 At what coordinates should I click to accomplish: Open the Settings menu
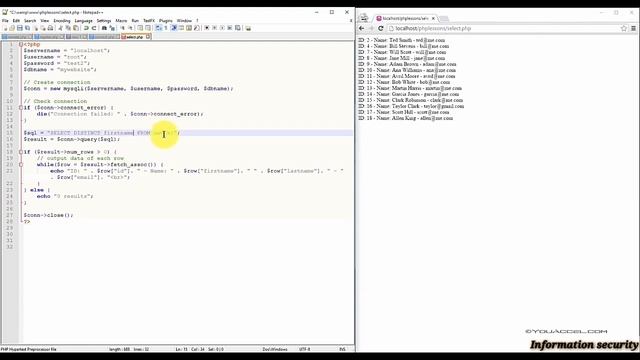tap(104, 20)
